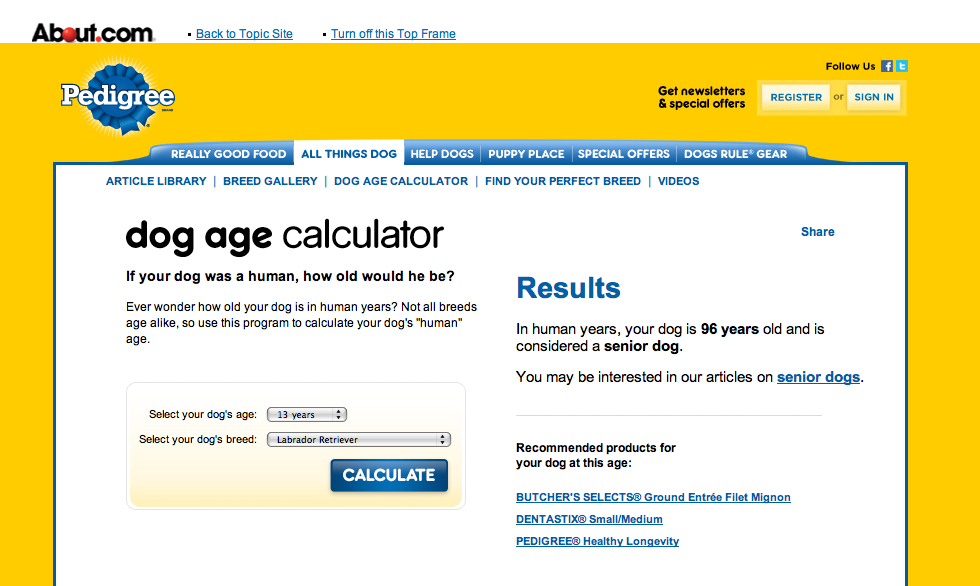Click the Pedigree rosette logo
This screenshot has width=980, height=586.
(118, 96)
